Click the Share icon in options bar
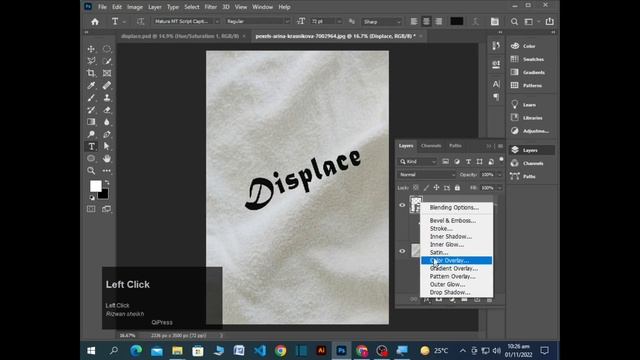Image resolution: width=640 pixels, height=360 pixels. [550, 22]
